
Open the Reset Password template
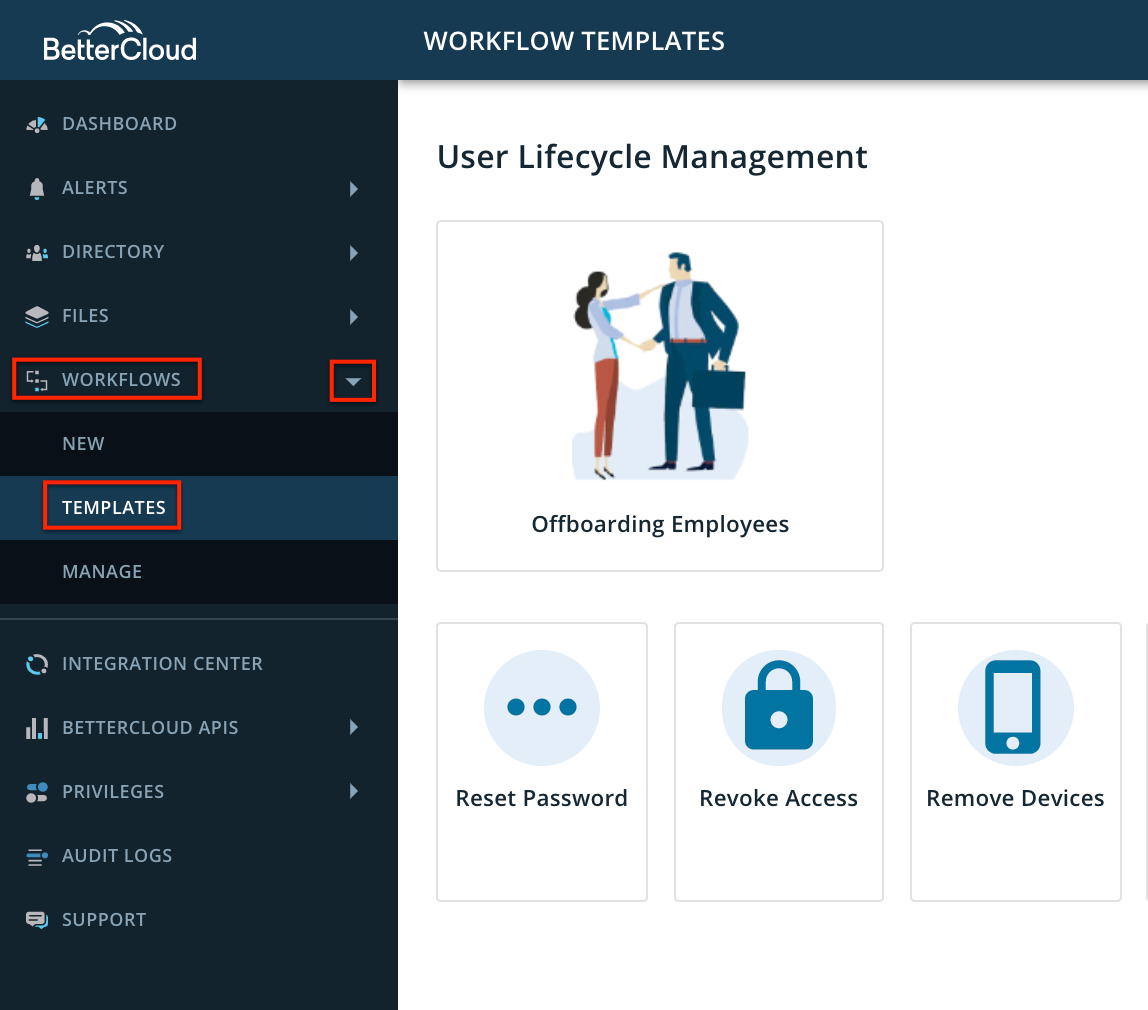tap(541, 761)
